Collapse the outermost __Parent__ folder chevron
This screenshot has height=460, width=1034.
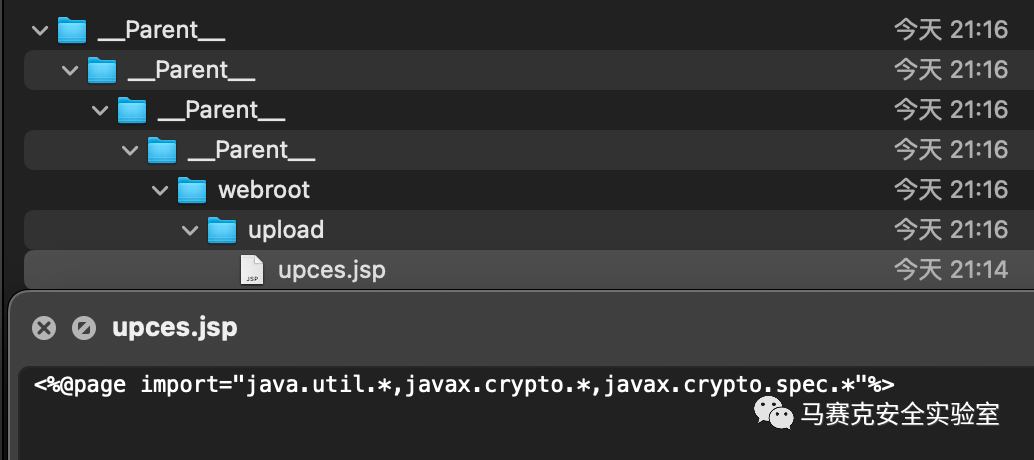coord(40,30)
